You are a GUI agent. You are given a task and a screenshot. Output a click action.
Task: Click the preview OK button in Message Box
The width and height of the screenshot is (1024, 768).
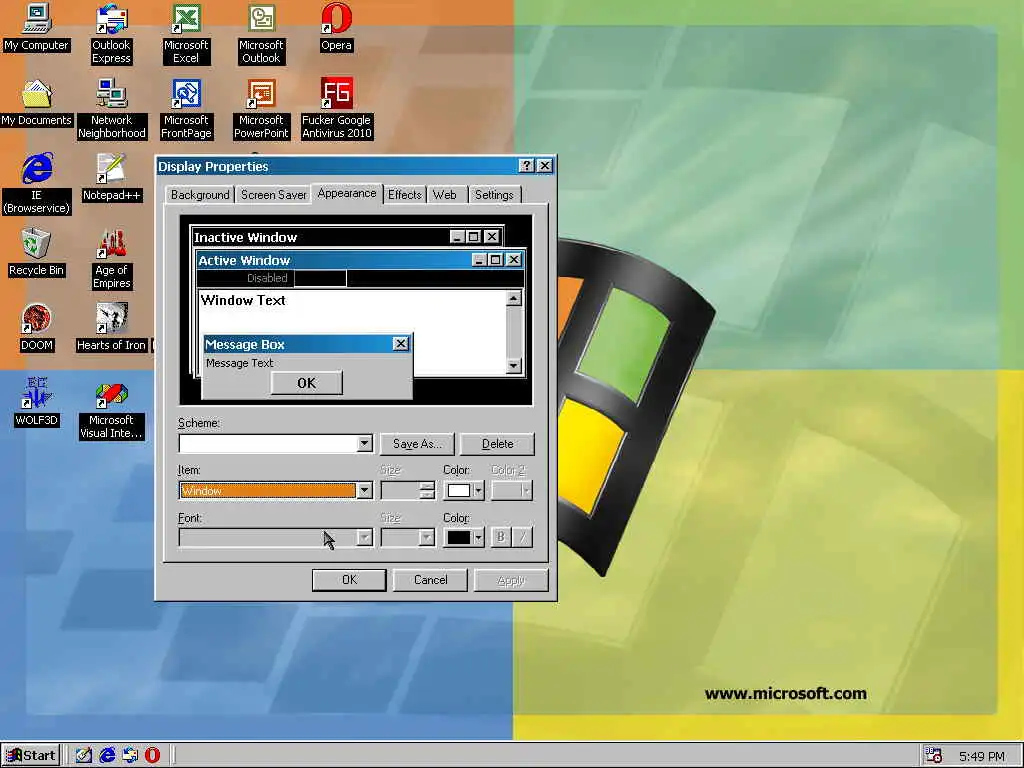(x=306, y=383)
